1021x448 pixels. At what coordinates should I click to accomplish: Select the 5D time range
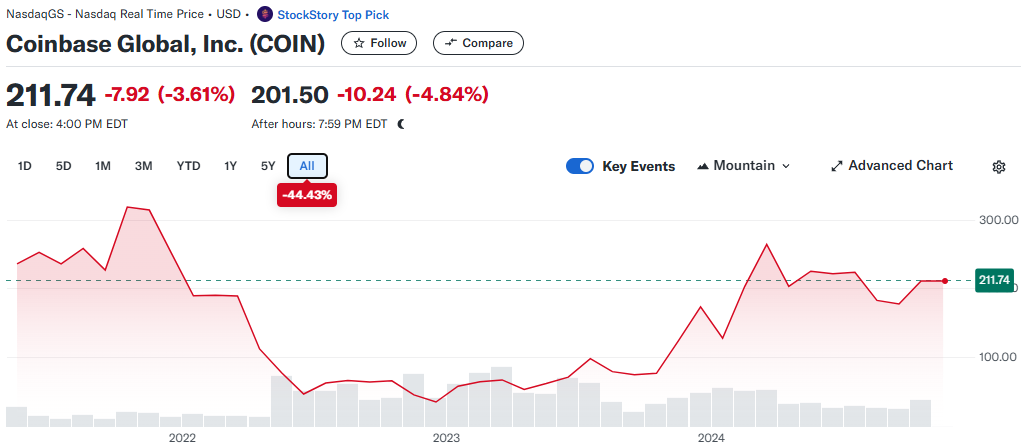(63, 166)
